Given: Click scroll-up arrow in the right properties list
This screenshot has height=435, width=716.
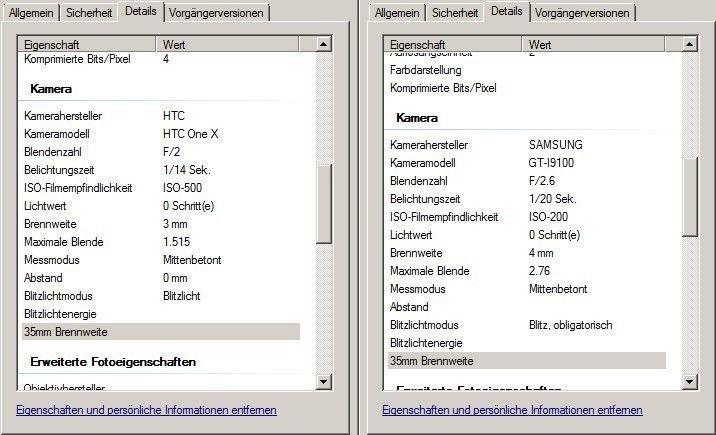Looking at the screenshot, I should tap(689, 44).
